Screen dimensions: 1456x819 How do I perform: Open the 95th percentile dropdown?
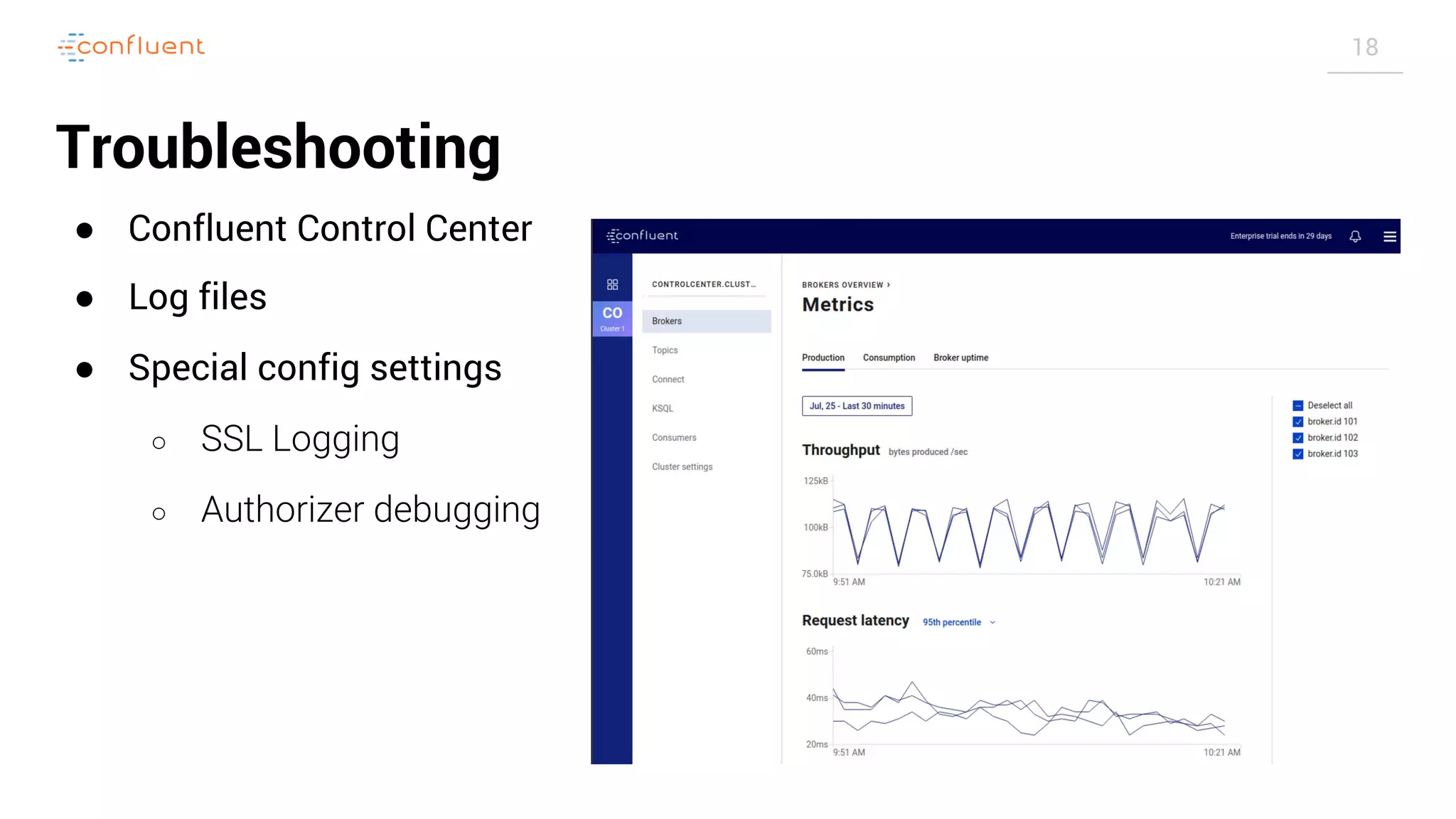pos(958,622)
